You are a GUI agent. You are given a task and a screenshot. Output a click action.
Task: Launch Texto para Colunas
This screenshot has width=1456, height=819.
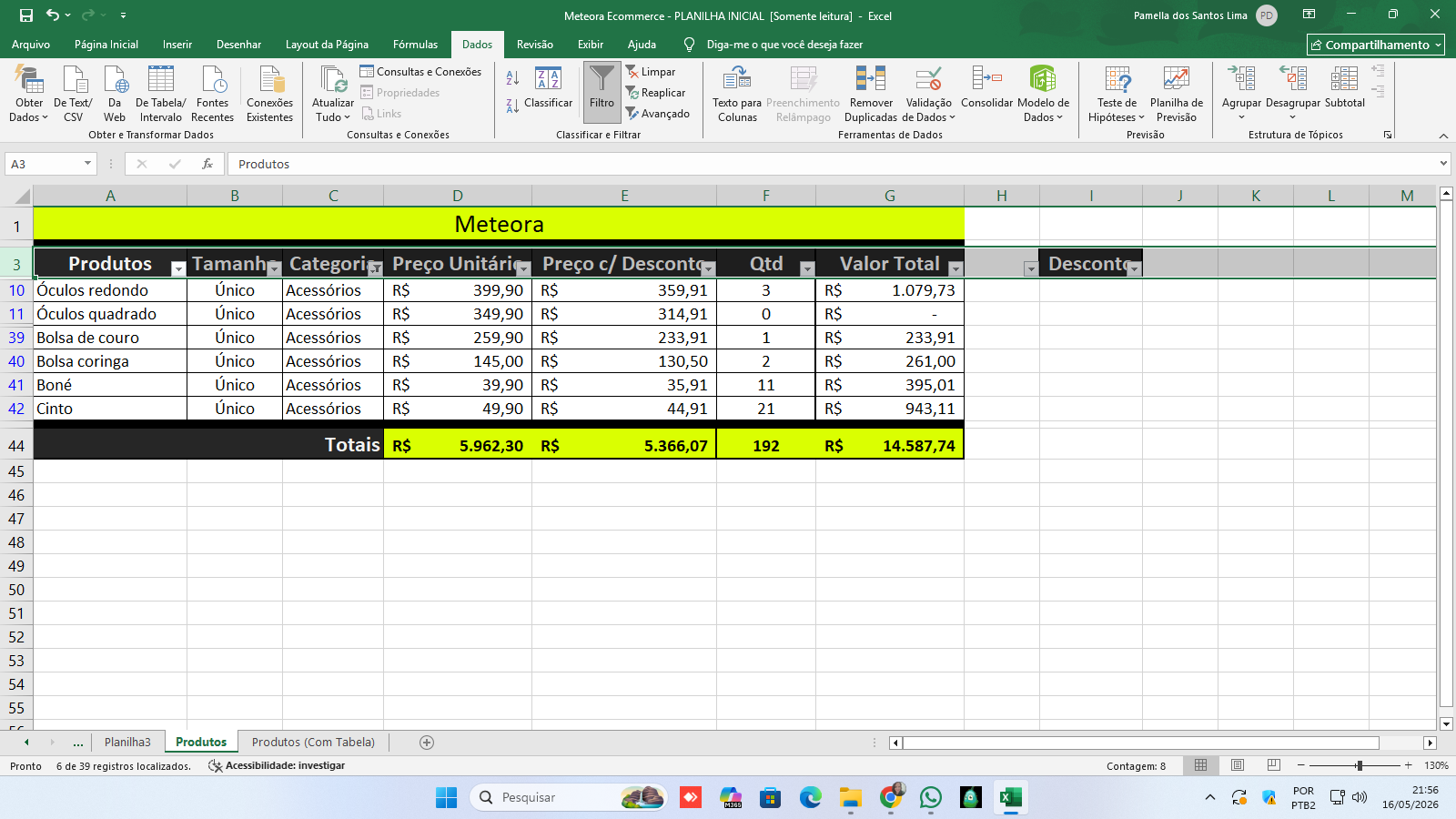pyautogui.click(x=737, y=94)
